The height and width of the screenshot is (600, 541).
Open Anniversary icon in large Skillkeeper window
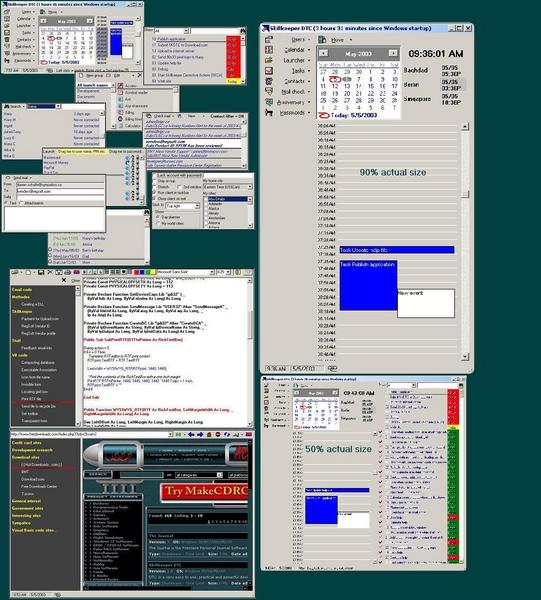click(269, 102)
